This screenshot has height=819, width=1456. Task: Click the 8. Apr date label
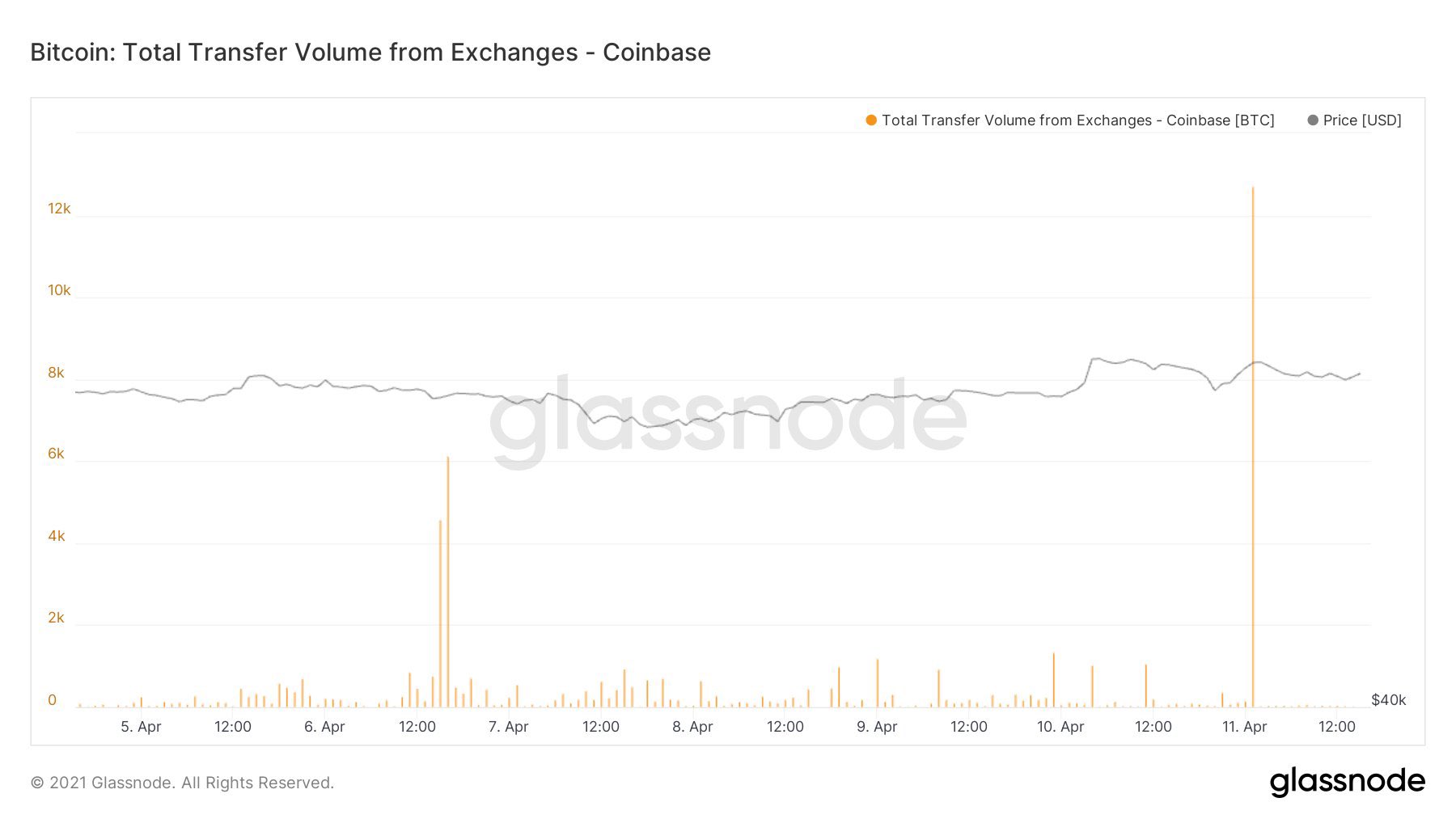pyautogui.click(x=692, y=727)
